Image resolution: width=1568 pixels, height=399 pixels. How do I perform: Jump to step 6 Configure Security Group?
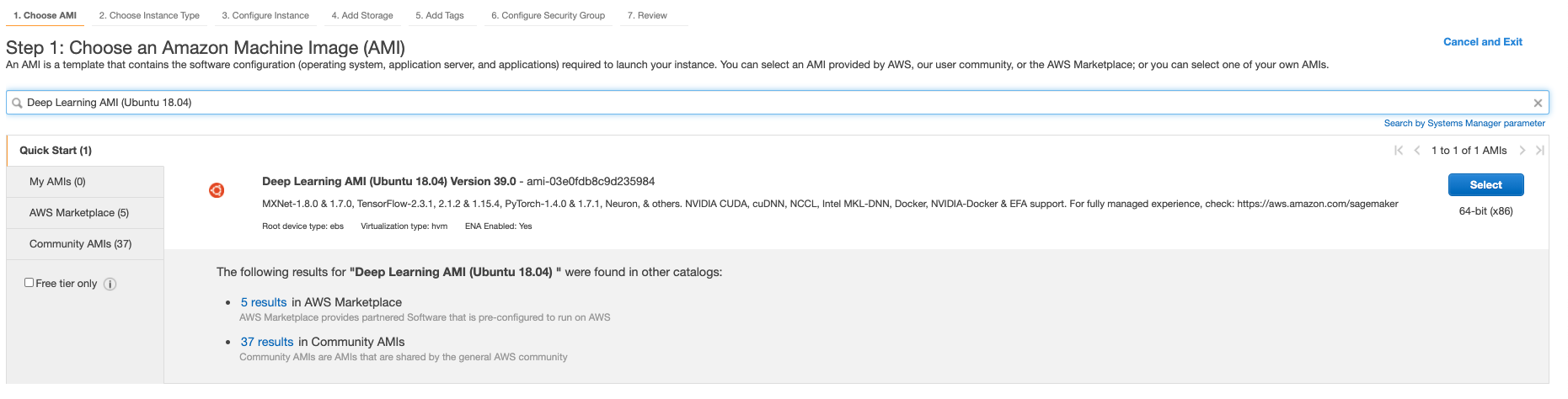tap(548, 15)
